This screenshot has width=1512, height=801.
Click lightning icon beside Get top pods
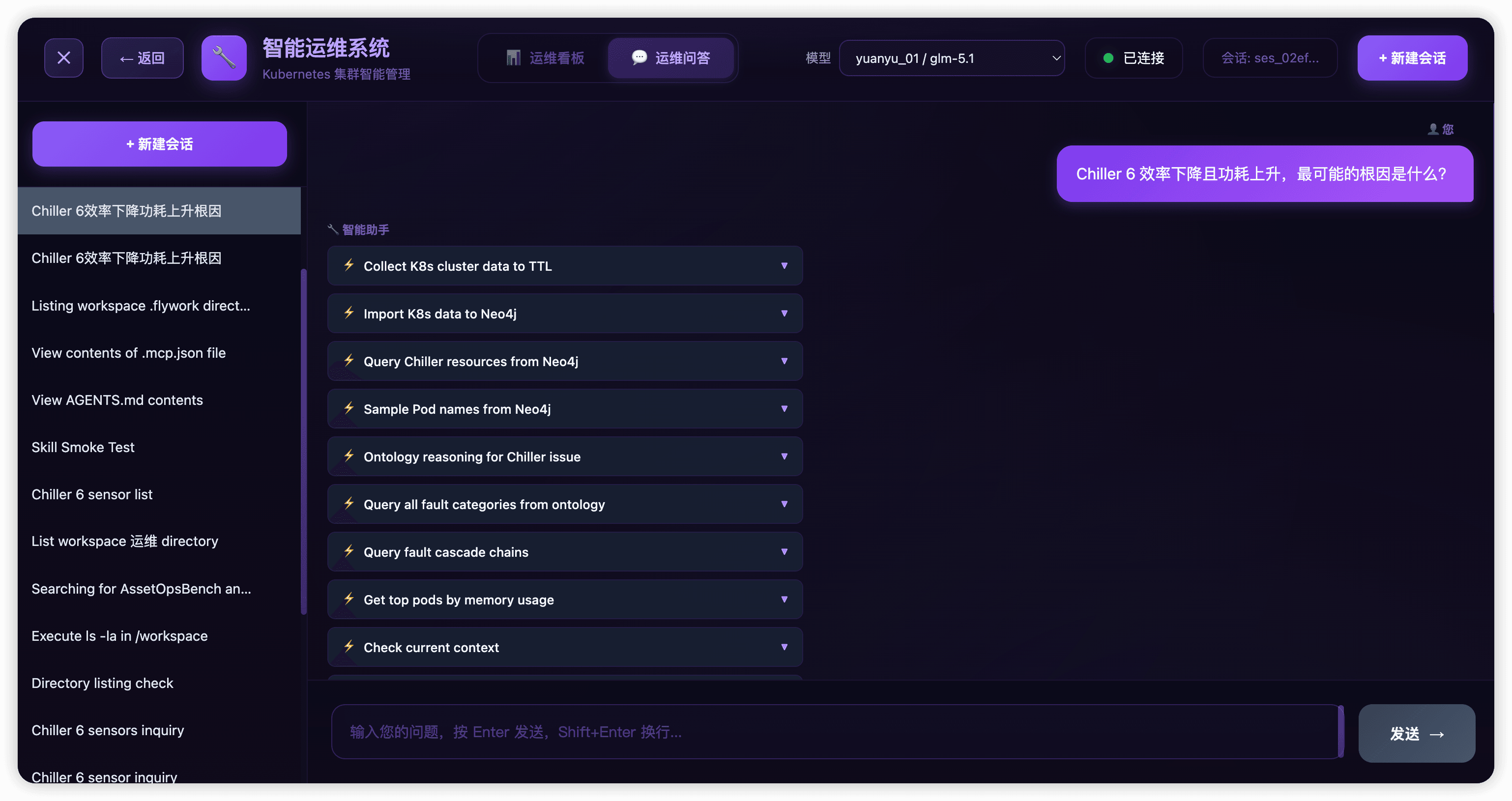point(349,599)
